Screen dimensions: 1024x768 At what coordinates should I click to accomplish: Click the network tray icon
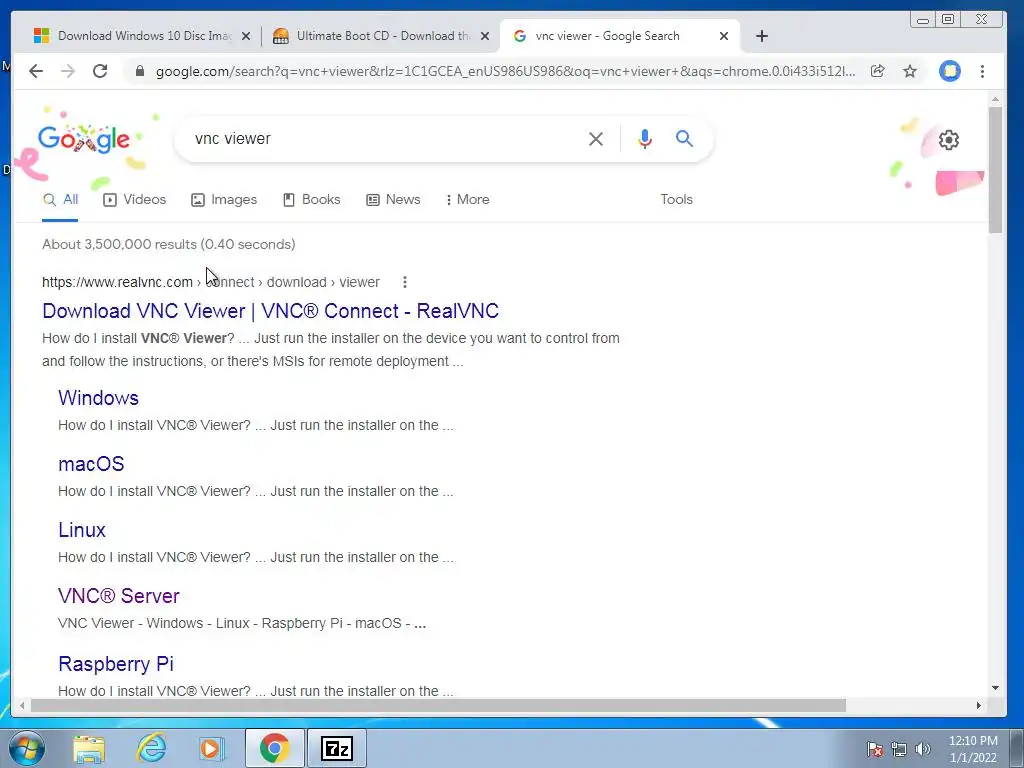tap(899, 749)
